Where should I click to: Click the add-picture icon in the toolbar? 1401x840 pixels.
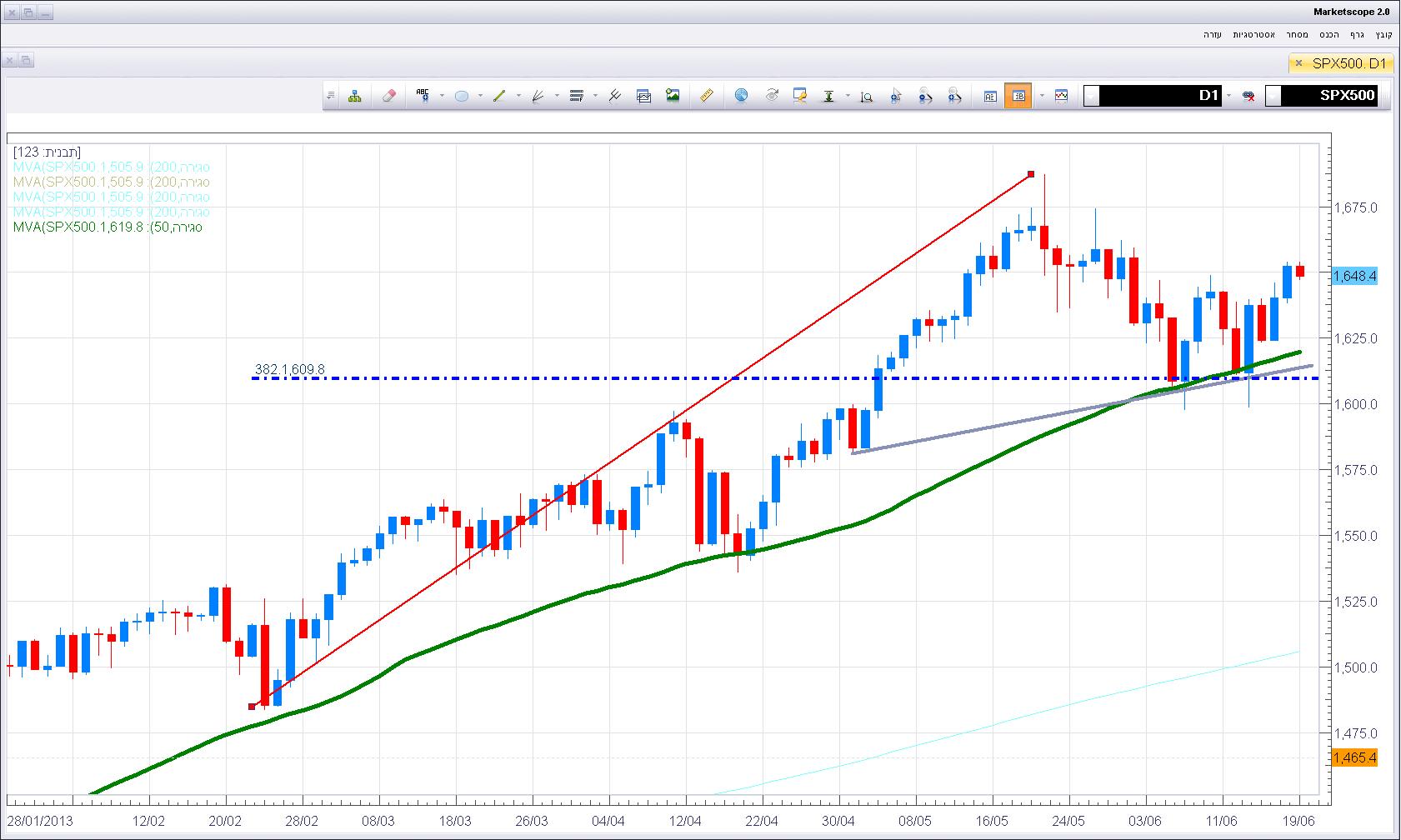point(673,96)
